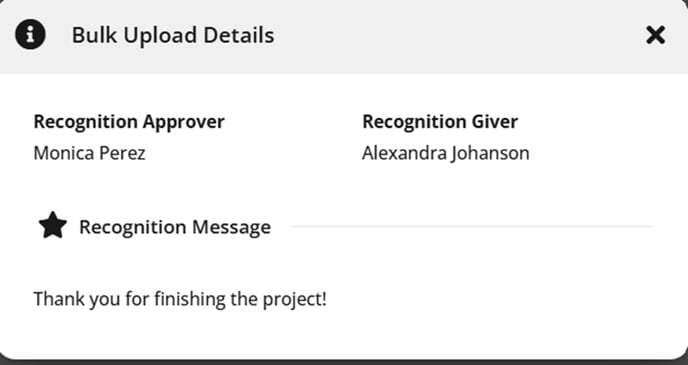The width and height of the screenshot is (688, 365).
Task: Click the word Giver in the bold label
Action: point(495,122)
